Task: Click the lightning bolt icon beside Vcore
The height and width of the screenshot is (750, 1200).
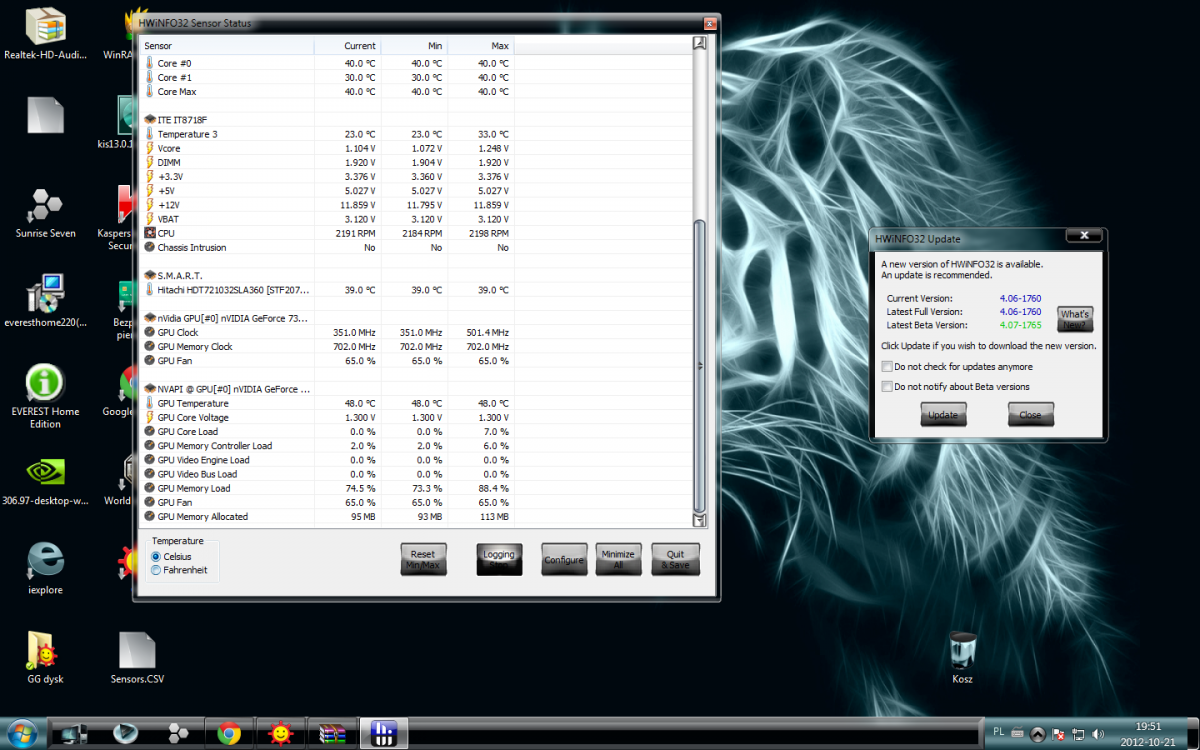Action: (150, 148)
